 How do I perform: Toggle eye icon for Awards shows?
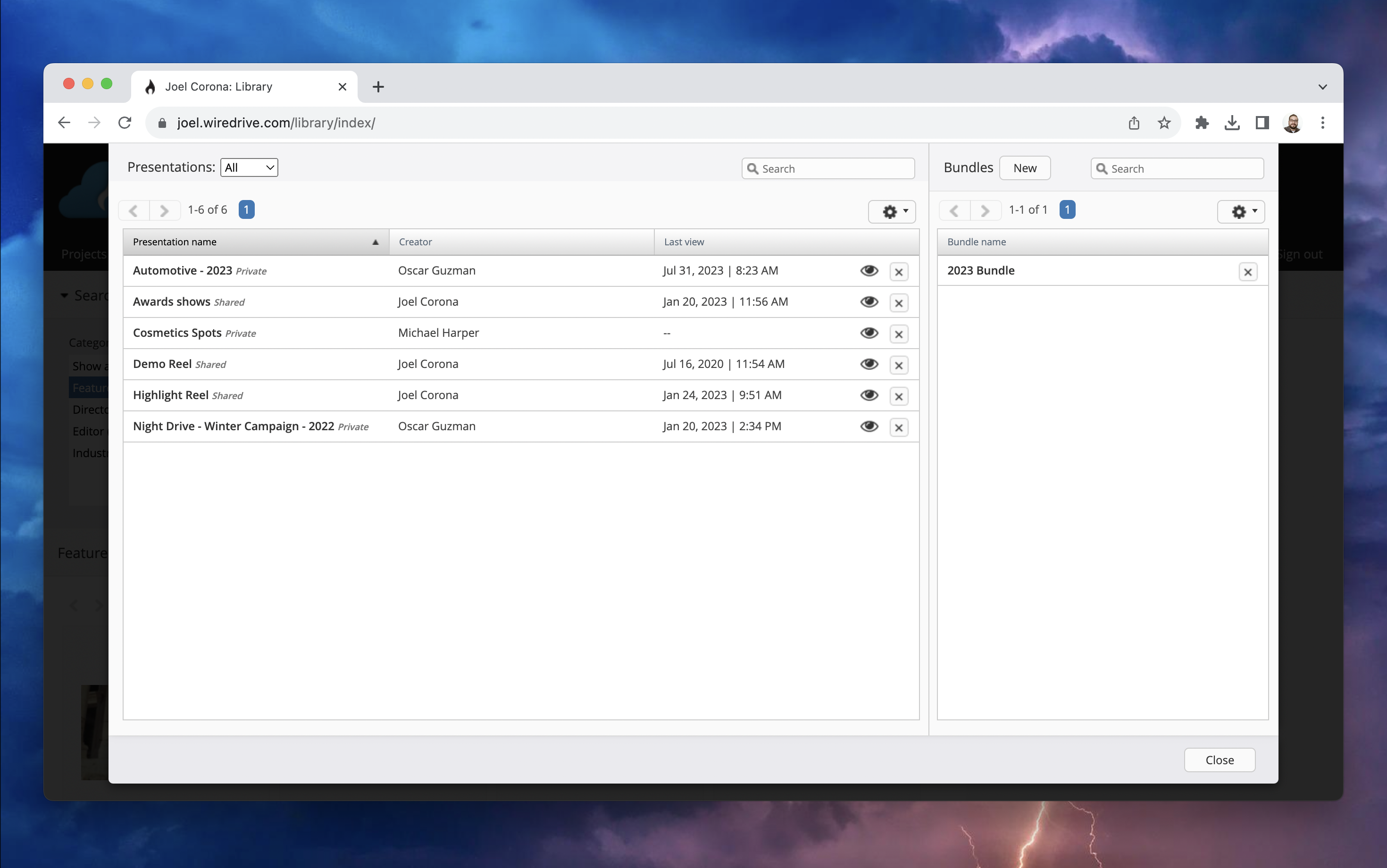tap(869, 302)
